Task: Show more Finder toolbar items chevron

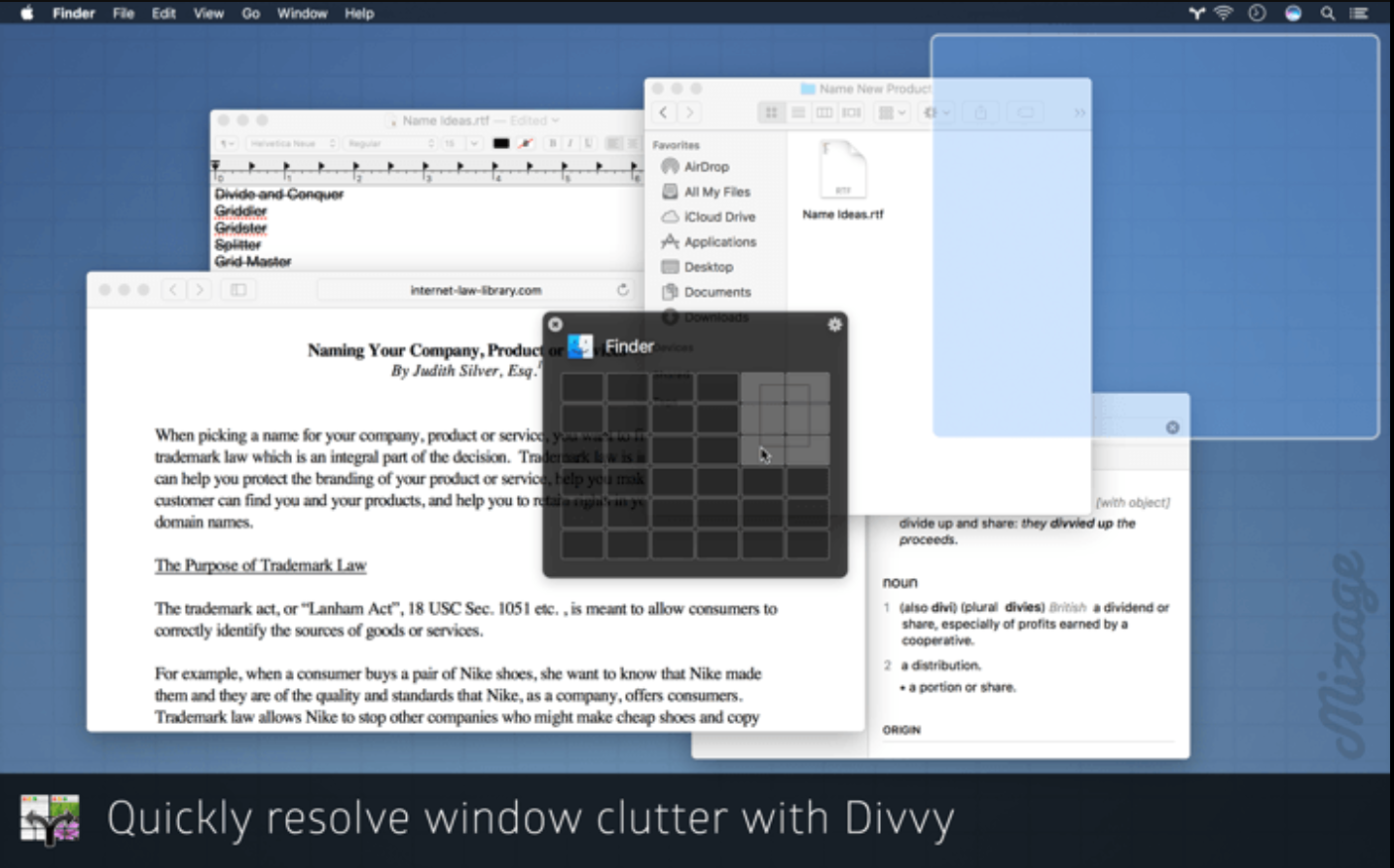Action: 1080,113
